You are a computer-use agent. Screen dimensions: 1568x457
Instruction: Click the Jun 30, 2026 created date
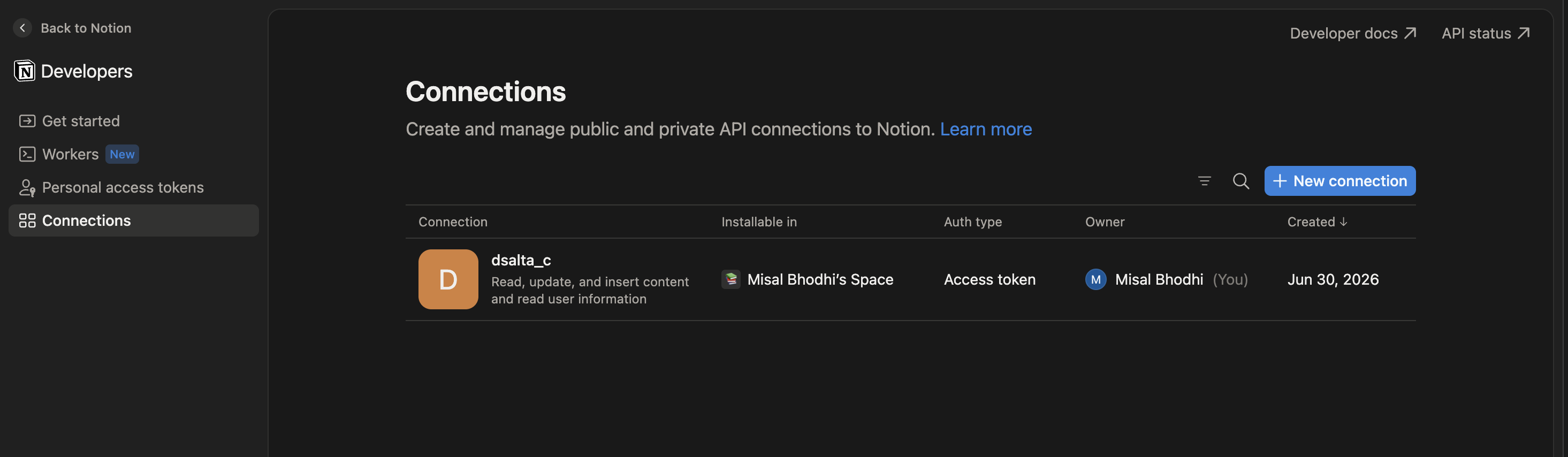coord(1333,279)
